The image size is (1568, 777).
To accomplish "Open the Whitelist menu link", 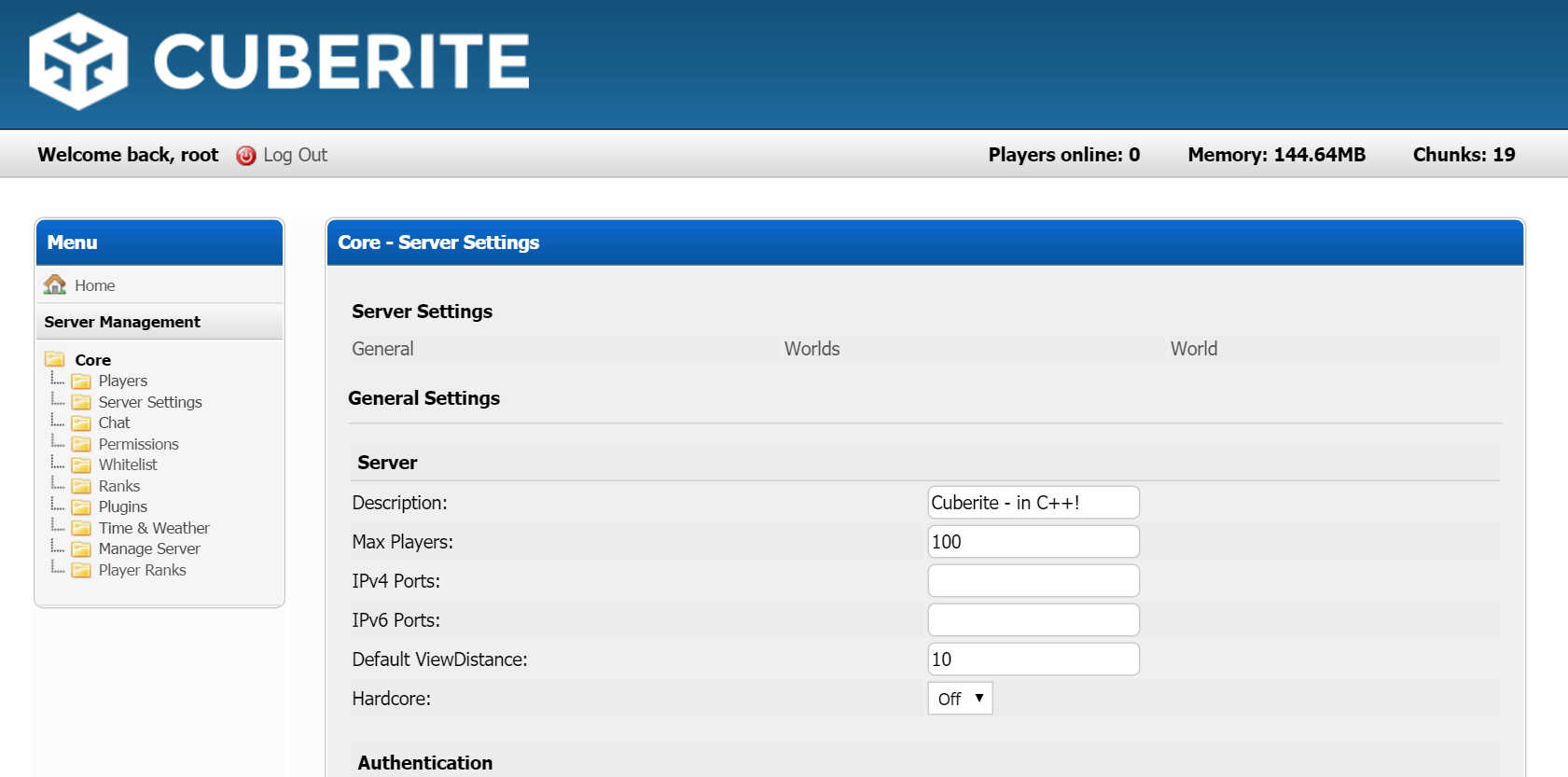I will 128,465.
